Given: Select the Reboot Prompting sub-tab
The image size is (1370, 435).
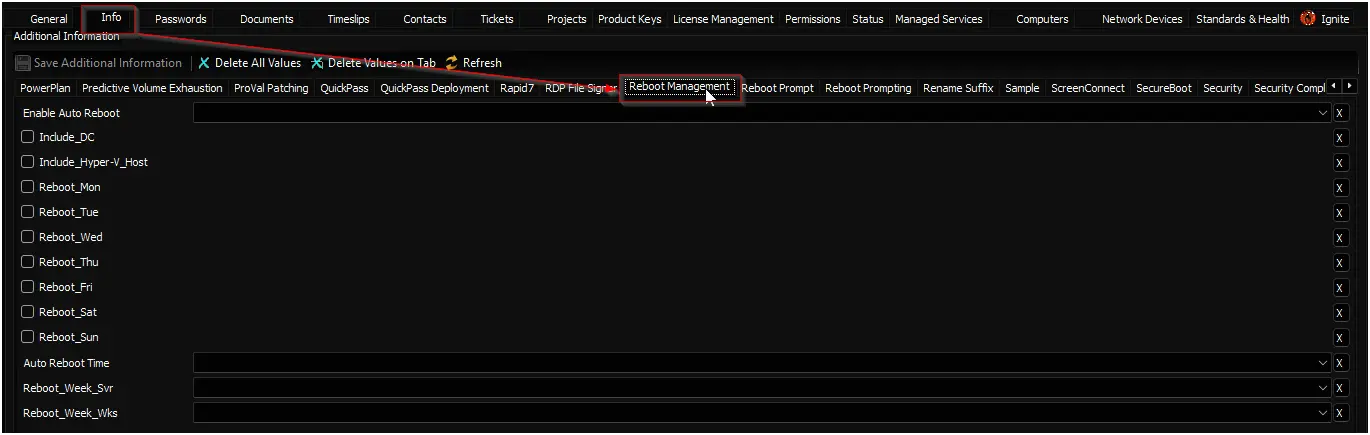Looking at the screenshot, I should click(868, 88).
